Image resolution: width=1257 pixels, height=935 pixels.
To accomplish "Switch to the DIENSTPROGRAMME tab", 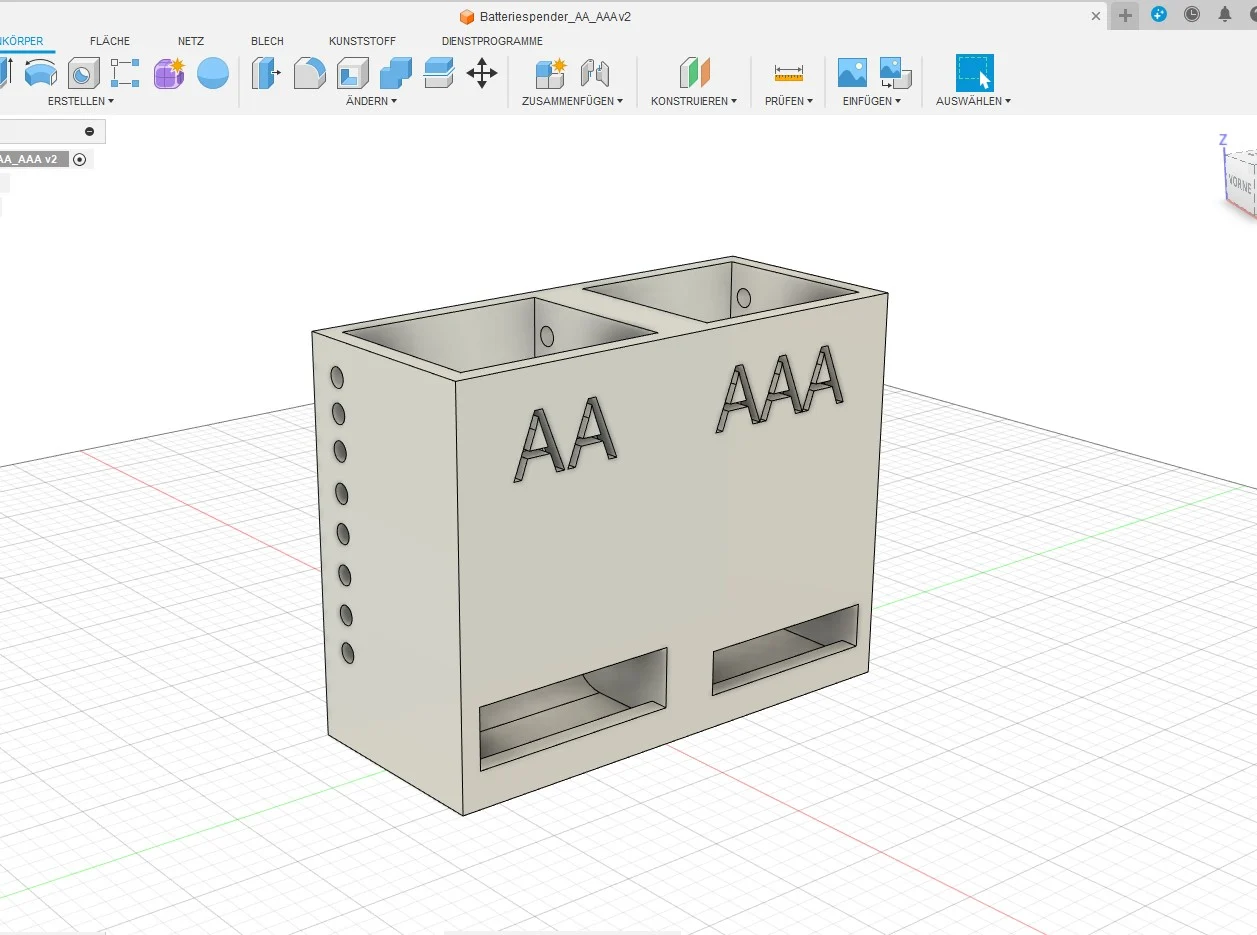I will click(x=492, y=41).
